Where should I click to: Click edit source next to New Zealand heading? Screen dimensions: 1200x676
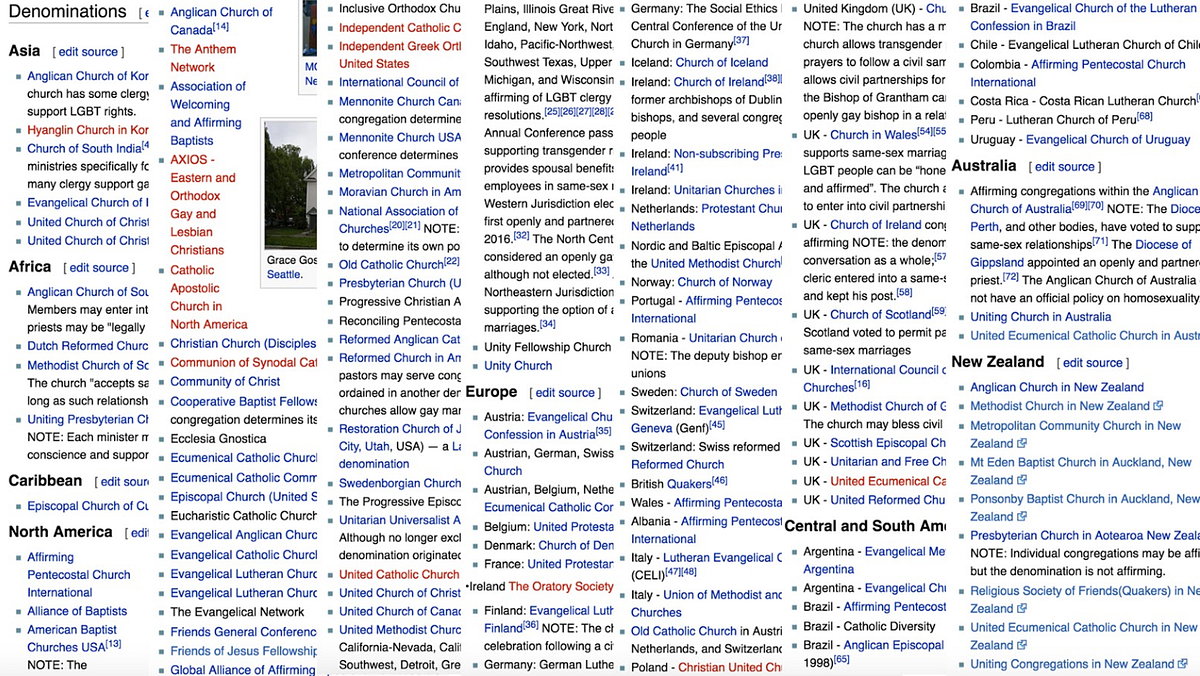point(1091,363)
